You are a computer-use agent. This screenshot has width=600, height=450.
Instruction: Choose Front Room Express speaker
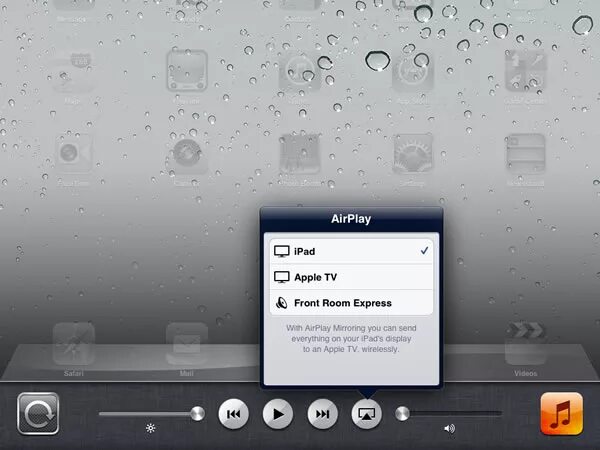click(351, 303)
